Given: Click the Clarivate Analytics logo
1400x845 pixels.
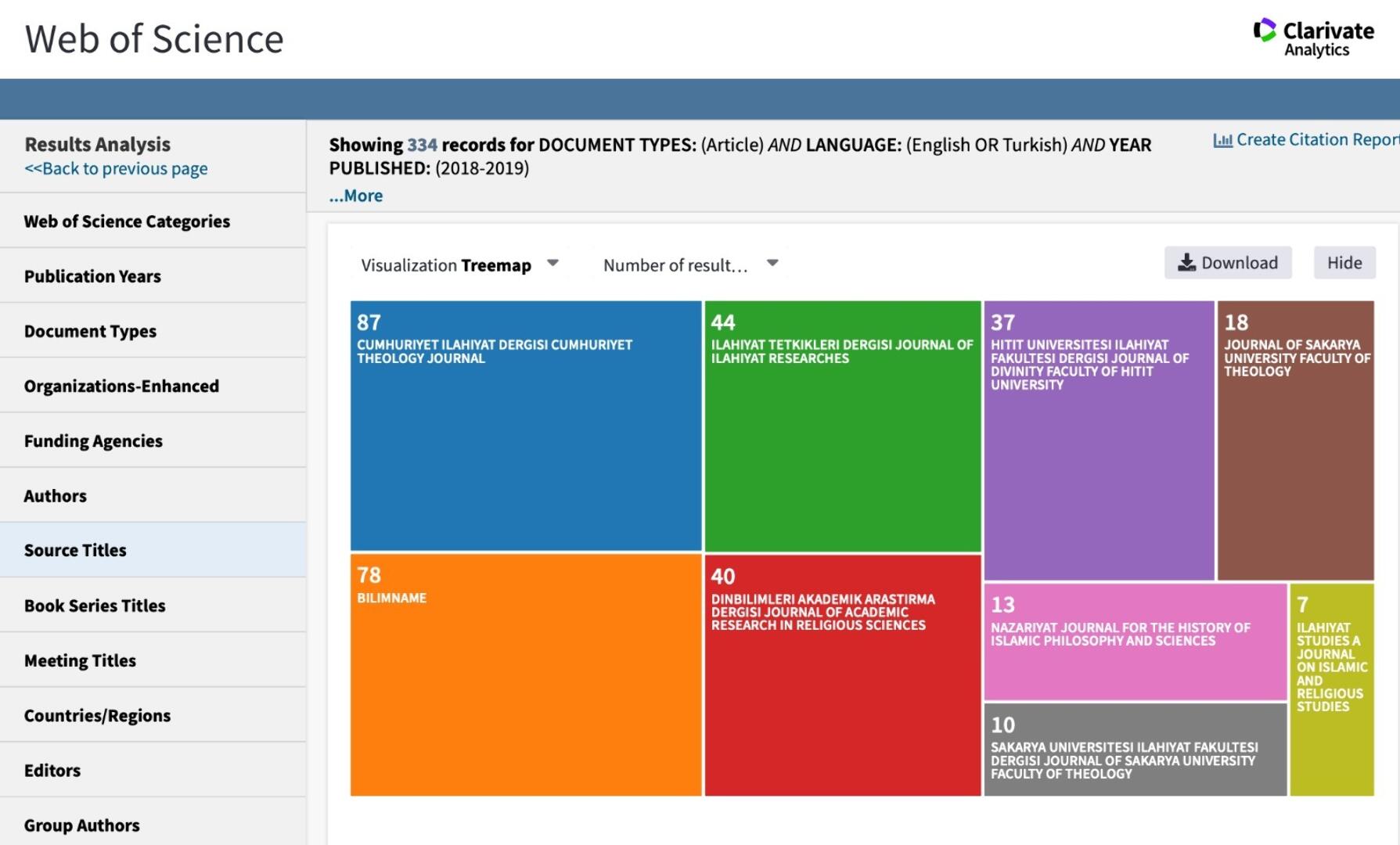Looking at the screenshot, I should [x=1313, y=38].
